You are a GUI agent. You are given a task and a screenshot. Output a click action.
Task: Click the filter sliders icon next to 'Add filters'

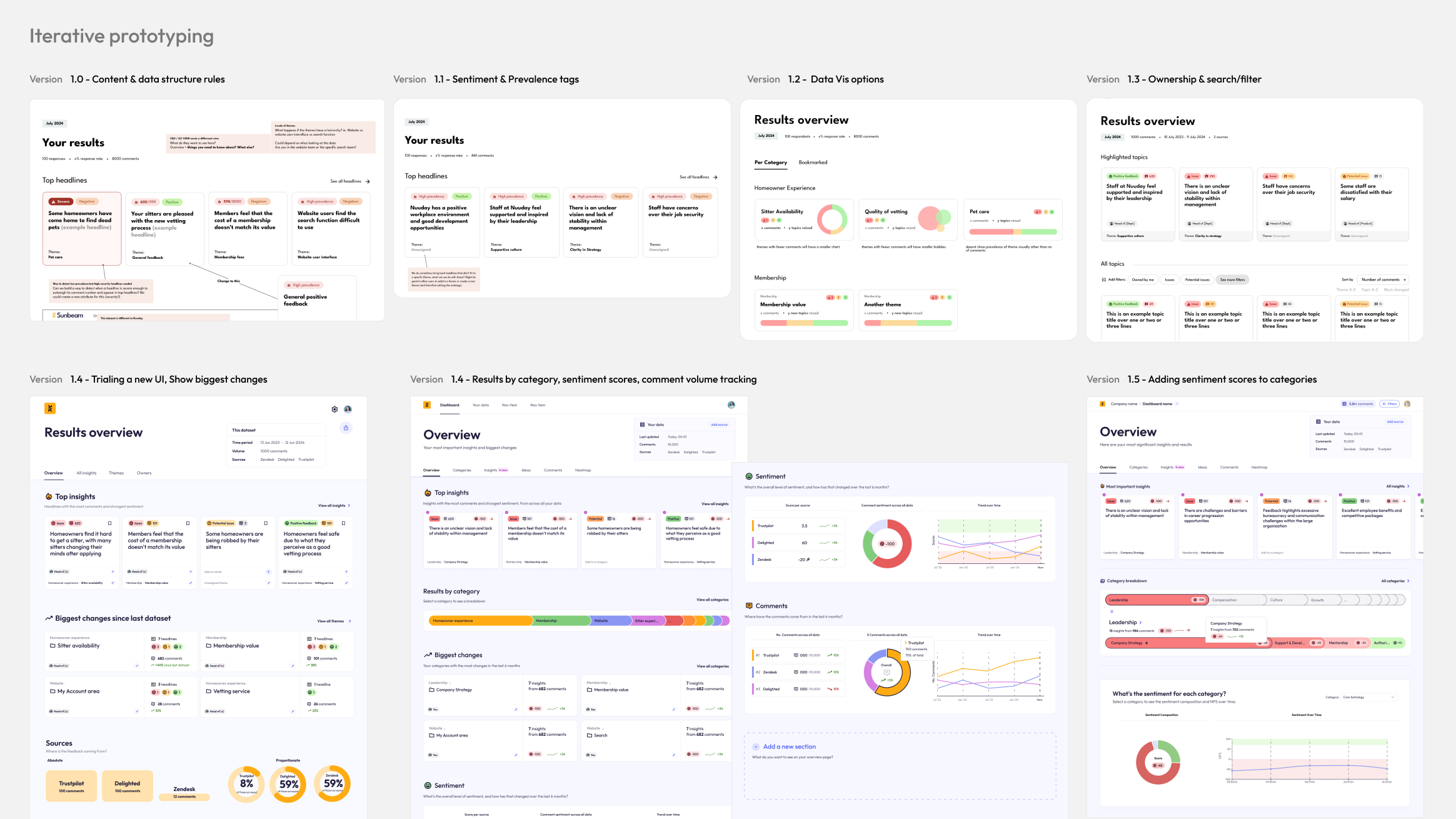(x=1103, y=279)
